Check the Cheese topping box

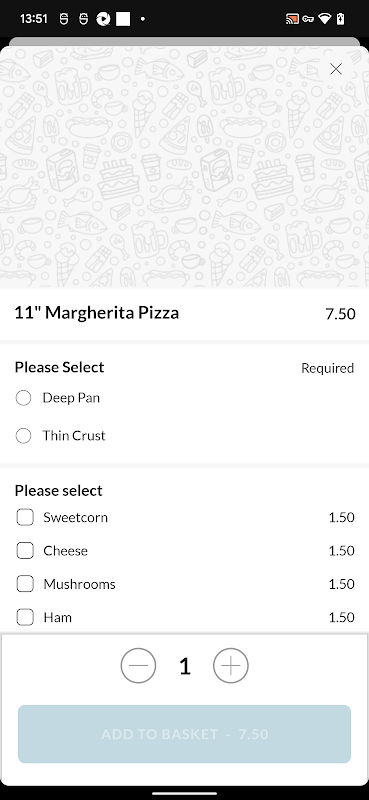[25, 551]
